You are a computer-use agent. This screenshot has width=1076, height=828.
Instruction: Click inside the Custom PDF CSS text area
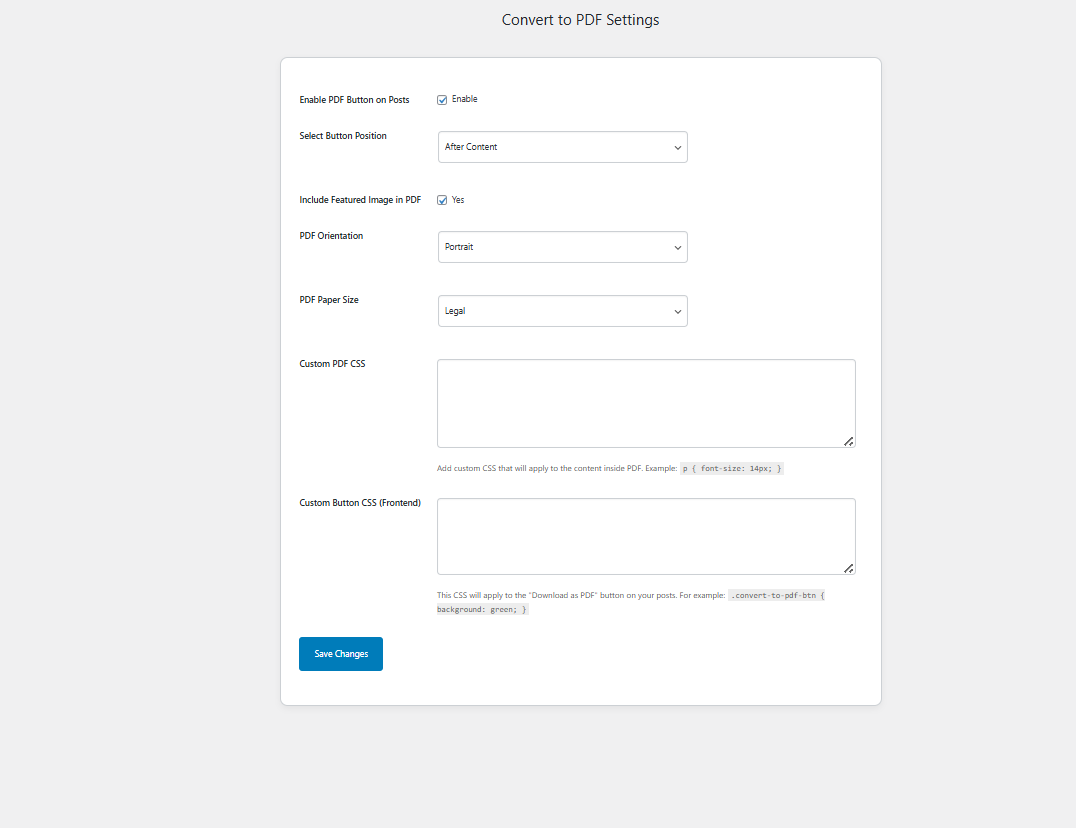click(x=645, y=400)
